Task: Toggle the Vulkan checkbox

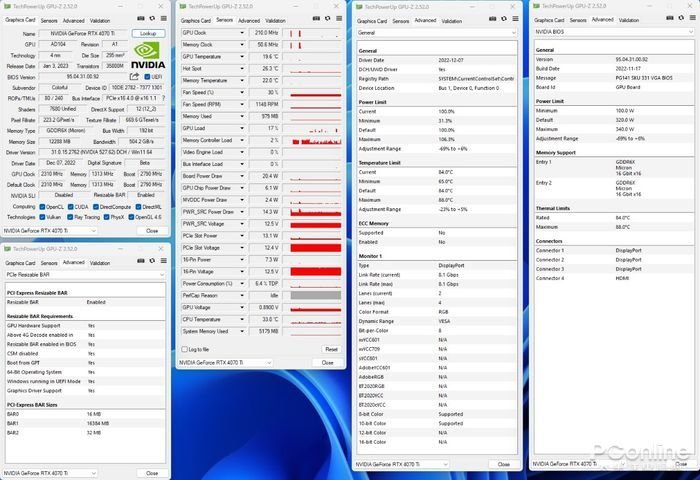Action: point(42,217)
